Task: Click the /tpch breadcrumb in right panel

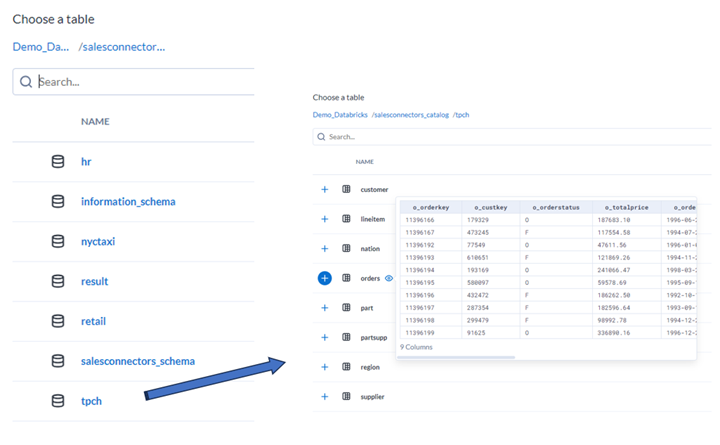Action: pyautogui.click(x=461, y=115)
